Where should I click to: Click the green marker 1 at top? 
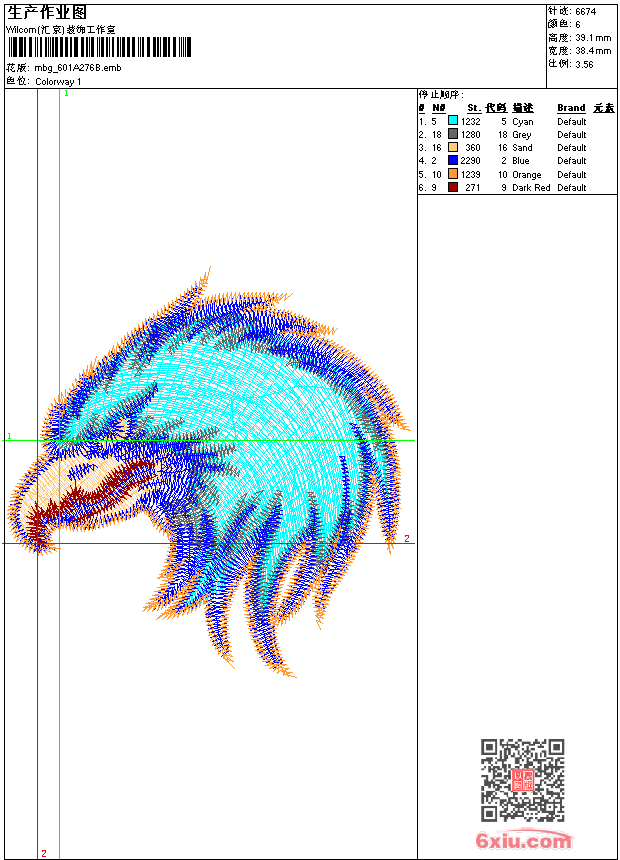click(x=66, y=93)
